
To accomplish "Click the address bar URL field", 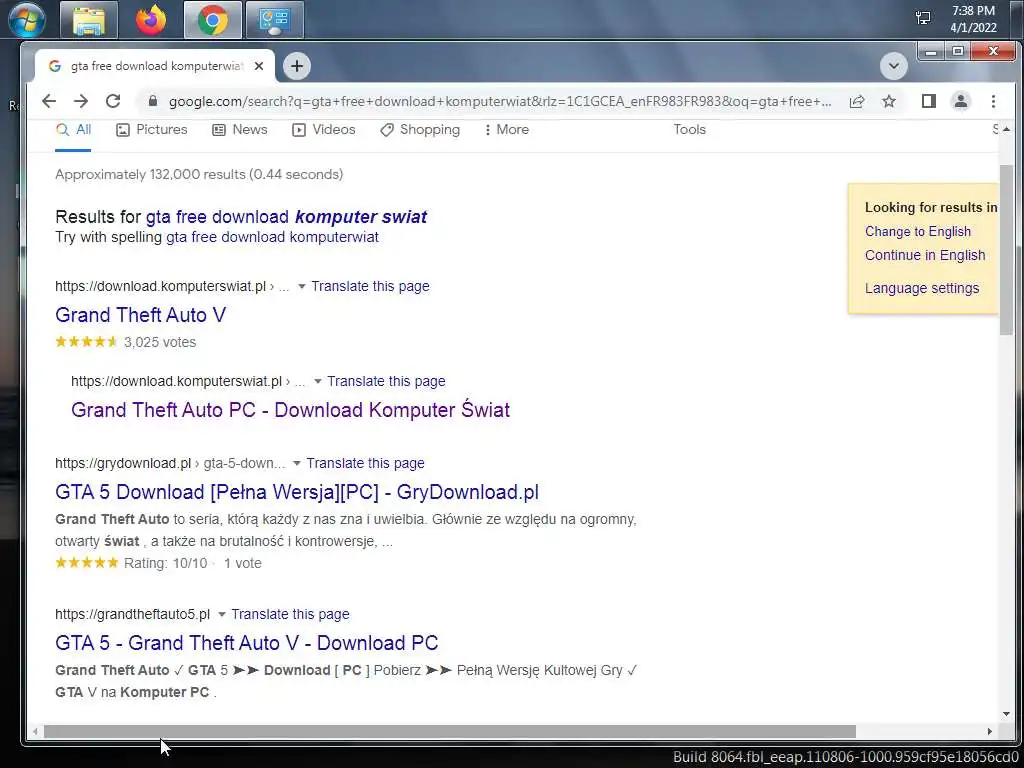I will click(500, 101).
